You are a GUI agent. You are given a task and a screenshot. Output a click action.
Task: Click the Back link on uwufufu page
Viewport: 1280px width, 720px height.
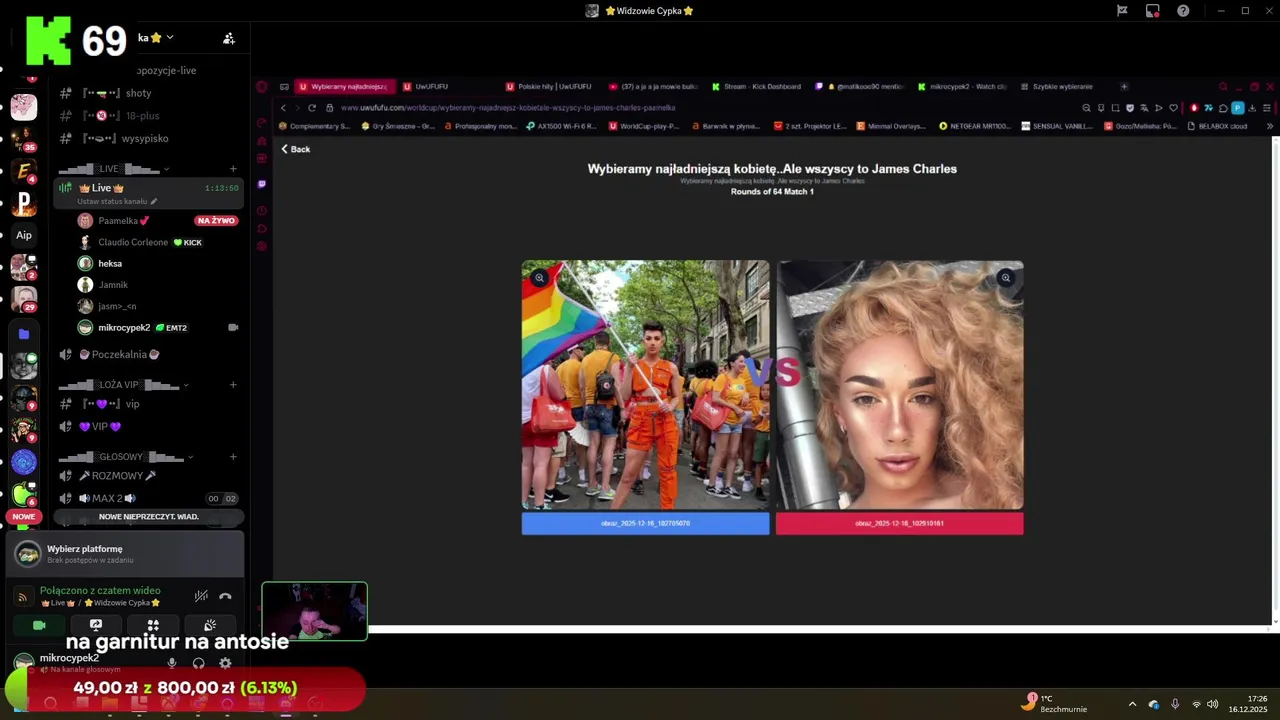click(295, 149)
